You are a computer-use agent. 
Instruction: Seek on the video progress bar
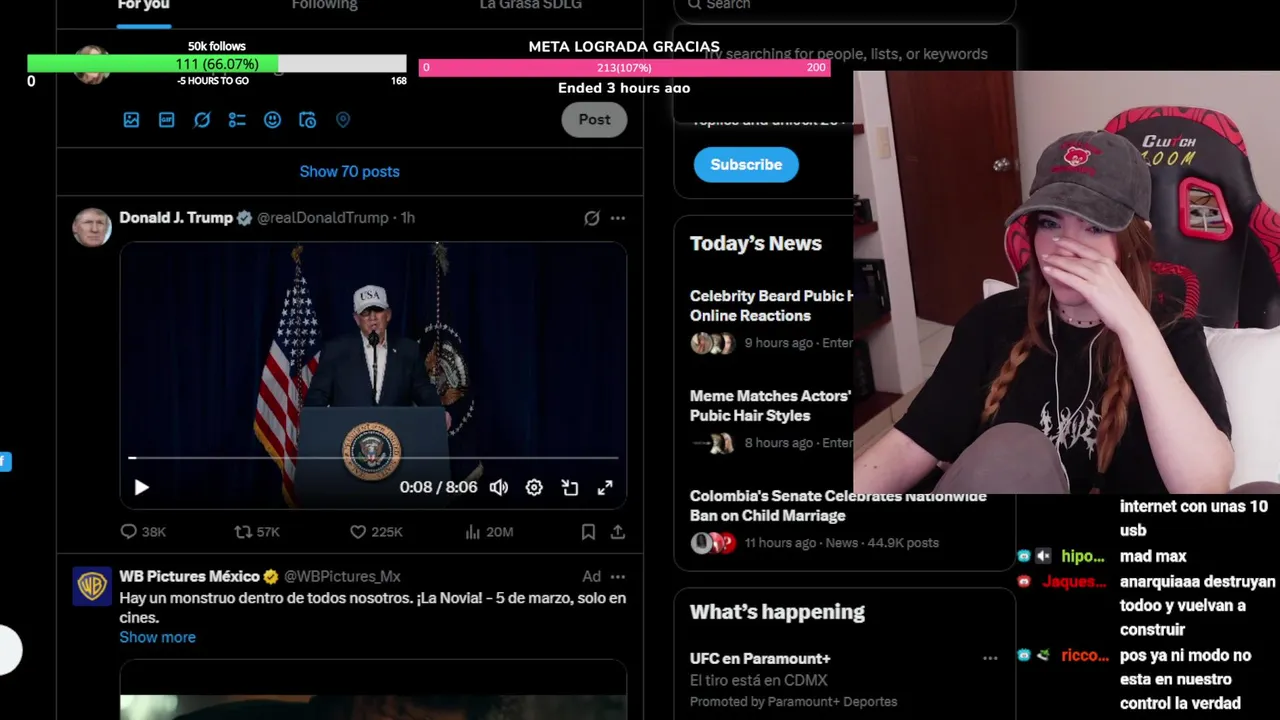pos(374,458)
